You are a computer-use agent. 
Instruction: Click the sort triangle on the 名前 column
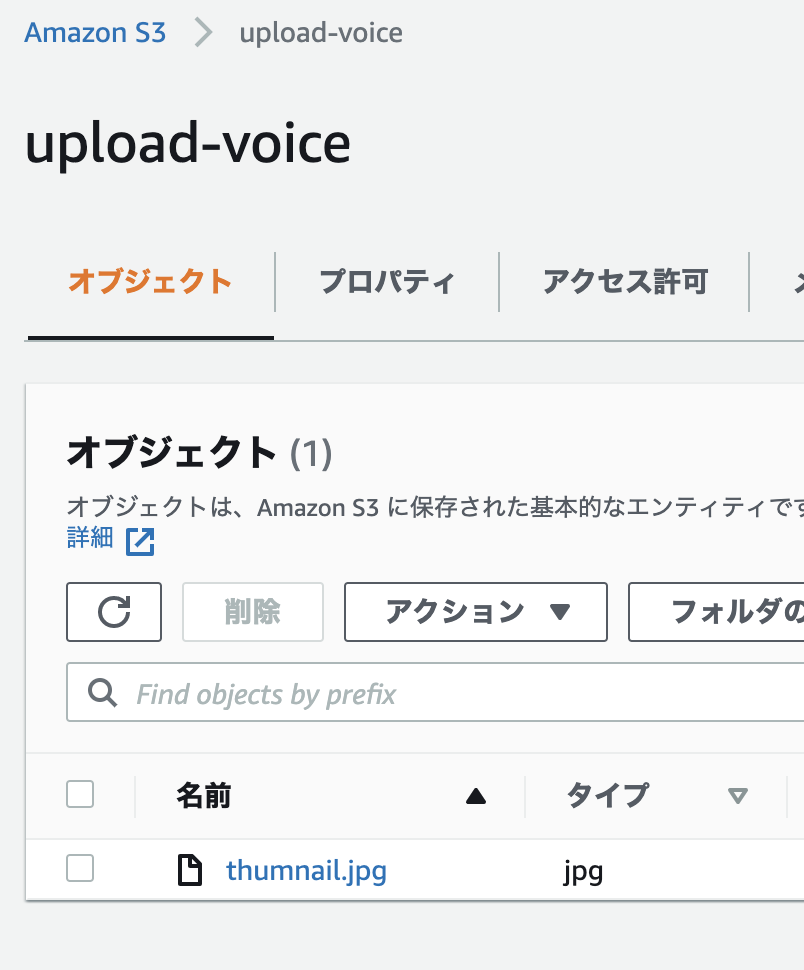(477, 797)
